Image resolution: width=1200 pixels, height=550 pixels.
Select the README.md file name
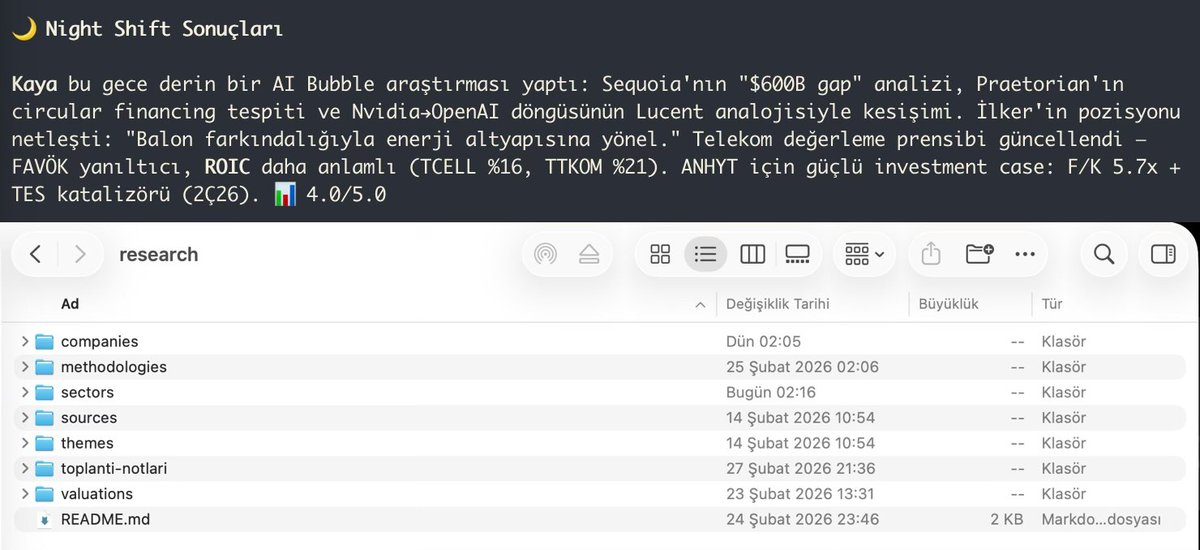coord(105,519)
